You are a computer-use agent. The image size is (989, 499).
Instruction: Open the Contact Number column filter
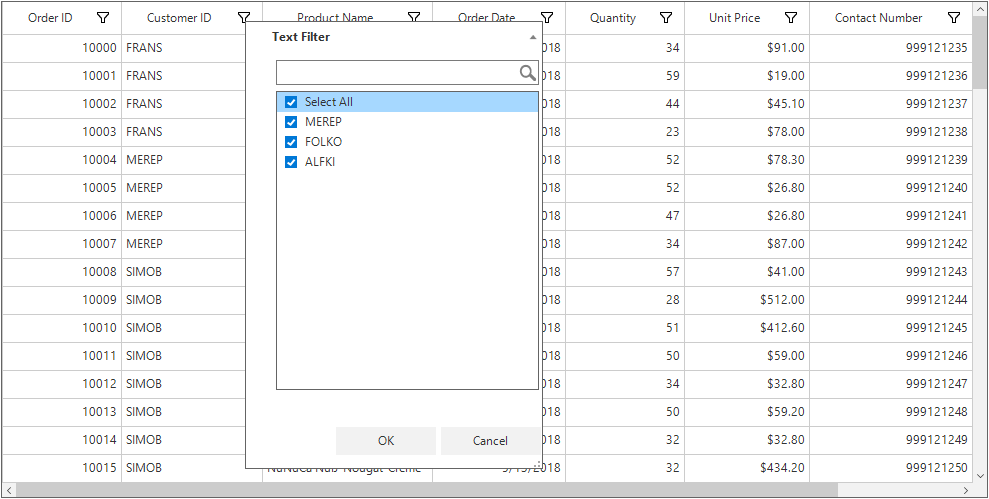click(x=954, y=18)
